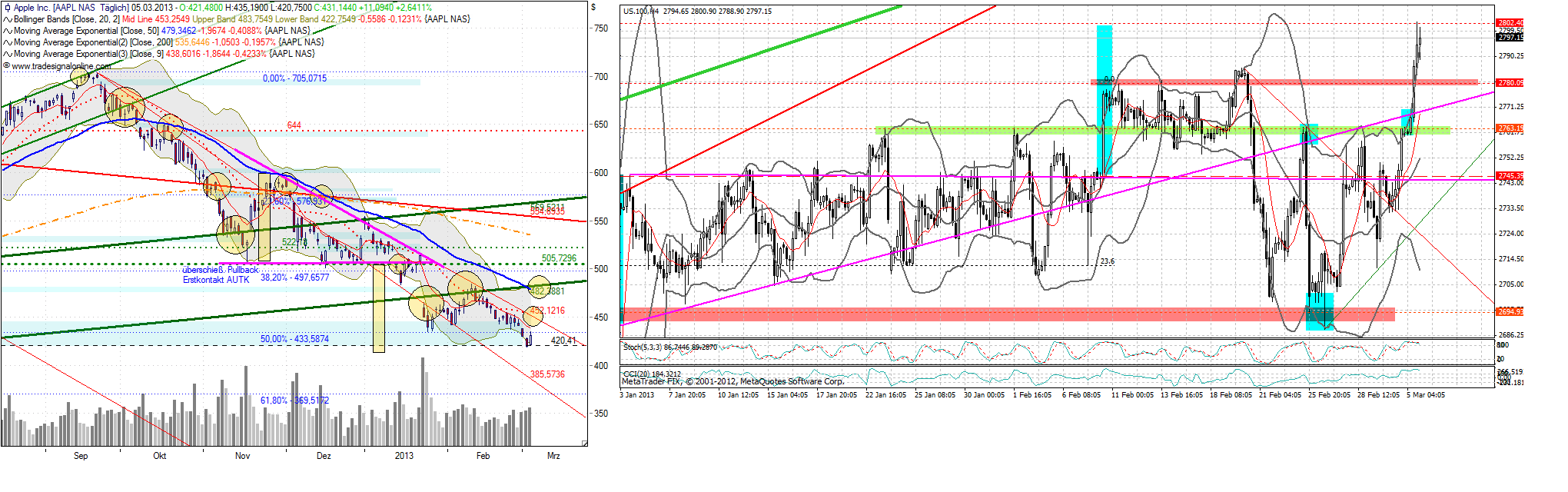Screen dimensions: 1568x492
Task: Click the 2013 year label on the time axis
Action: pos(404,456)
